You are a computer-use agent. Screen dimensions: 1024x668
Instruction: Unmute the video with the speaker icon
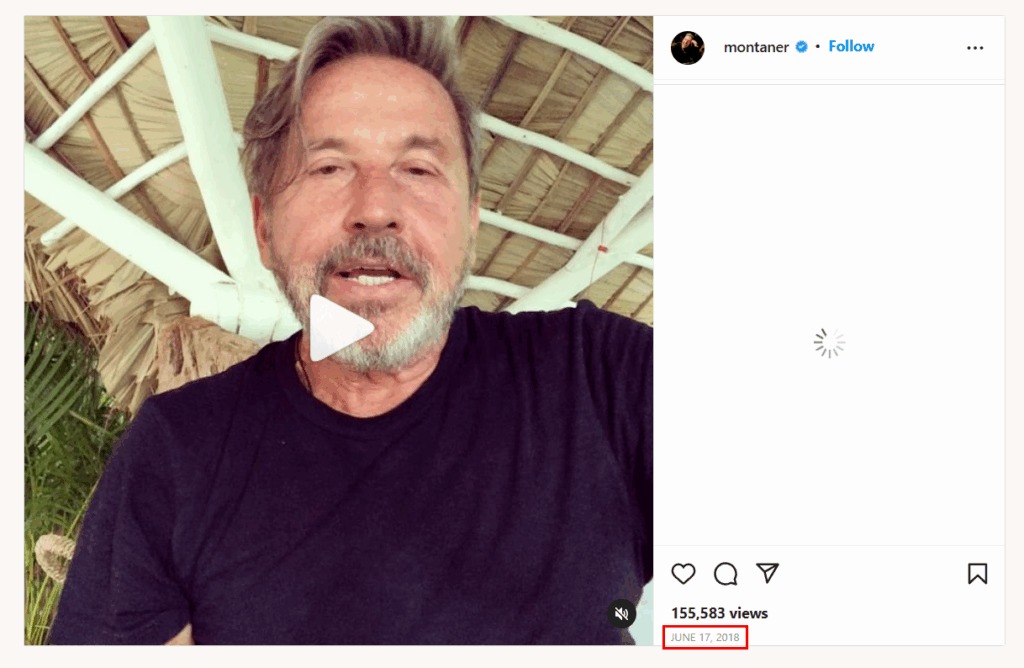(x=621, y=613)
